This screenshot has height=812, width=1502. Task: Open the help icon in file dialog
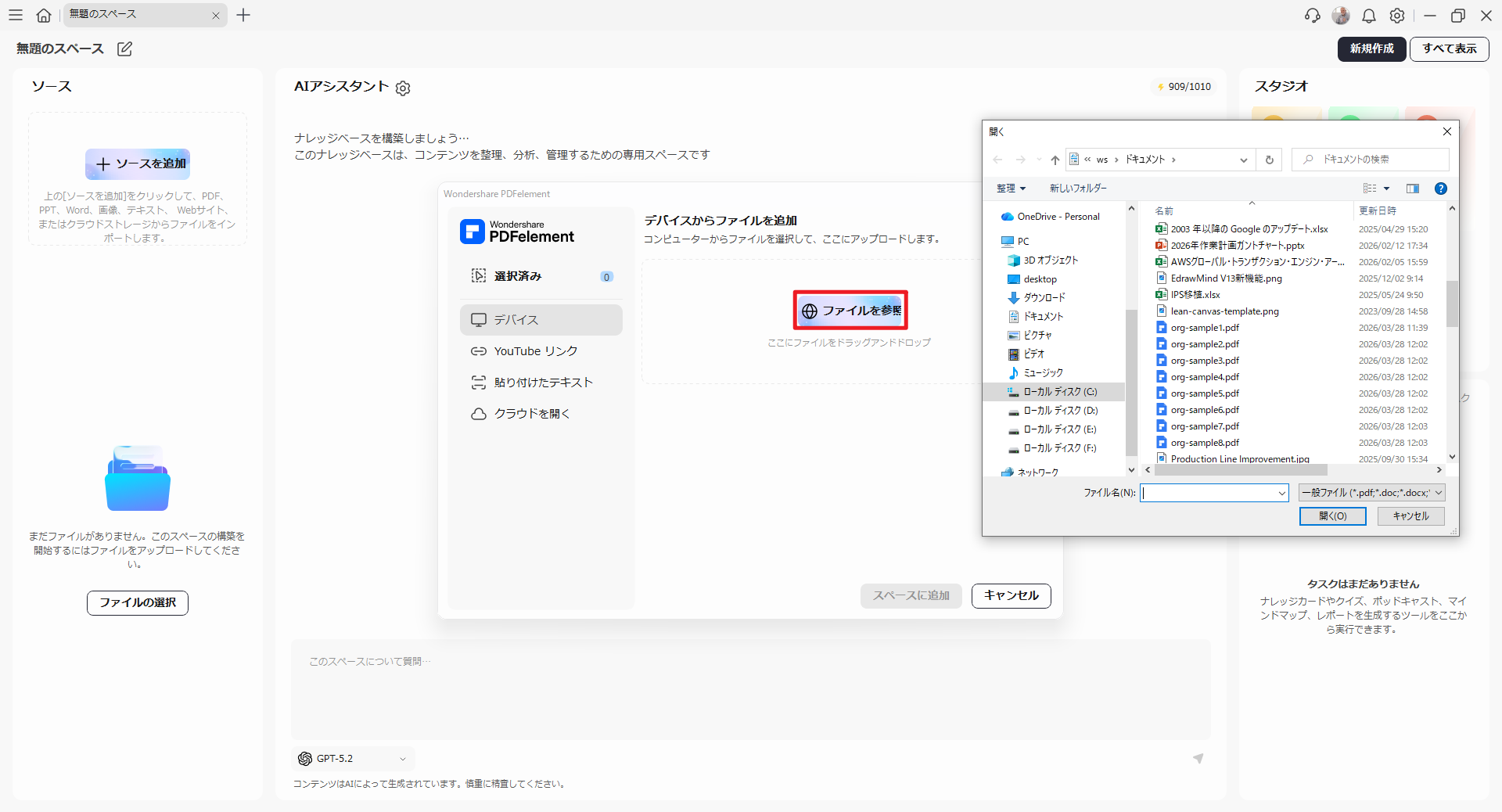1441,189
